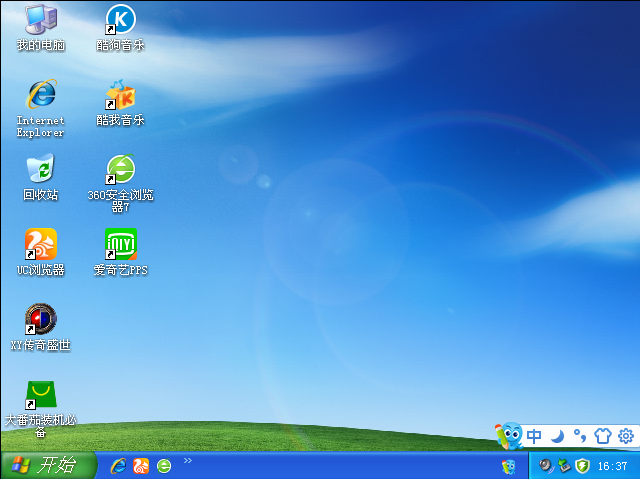
Task: Open the 开始 Start menu
Action: coord(48,465)
